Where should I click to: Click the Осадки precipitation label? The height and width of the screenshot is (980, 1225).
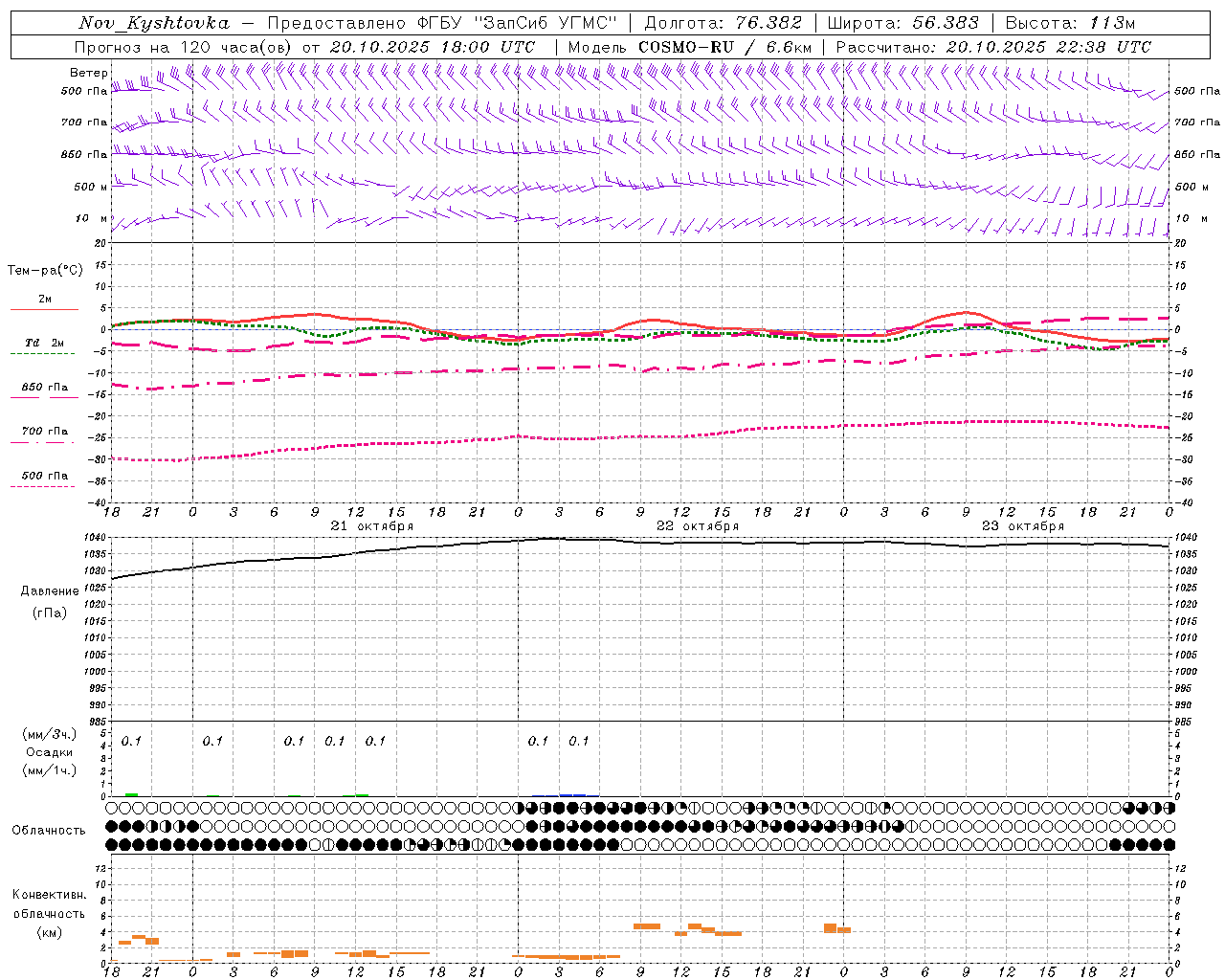tap(50, 752)
